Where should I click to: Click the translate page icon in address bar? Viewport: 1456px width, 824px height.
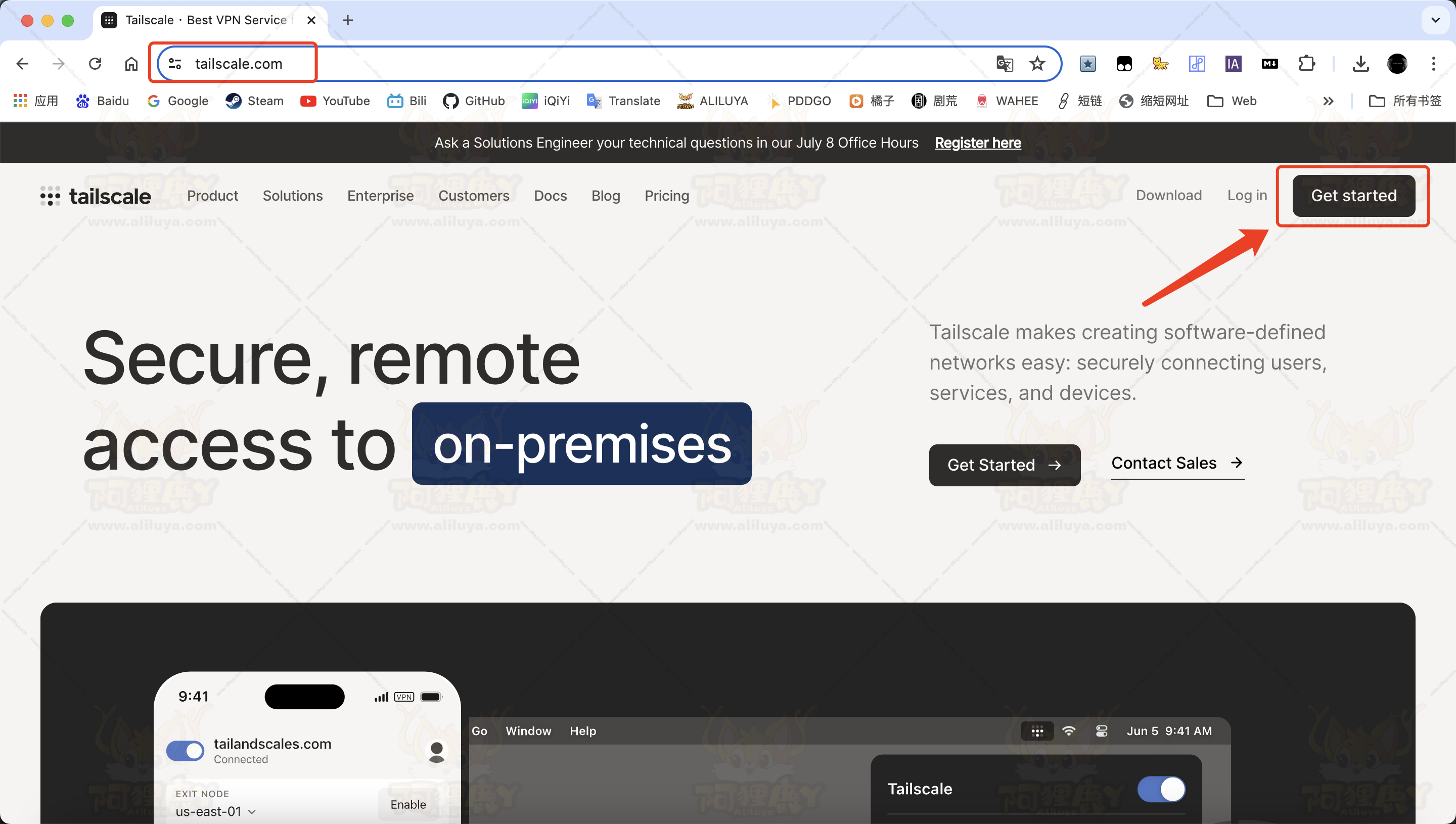click(x=1005, y=63)
